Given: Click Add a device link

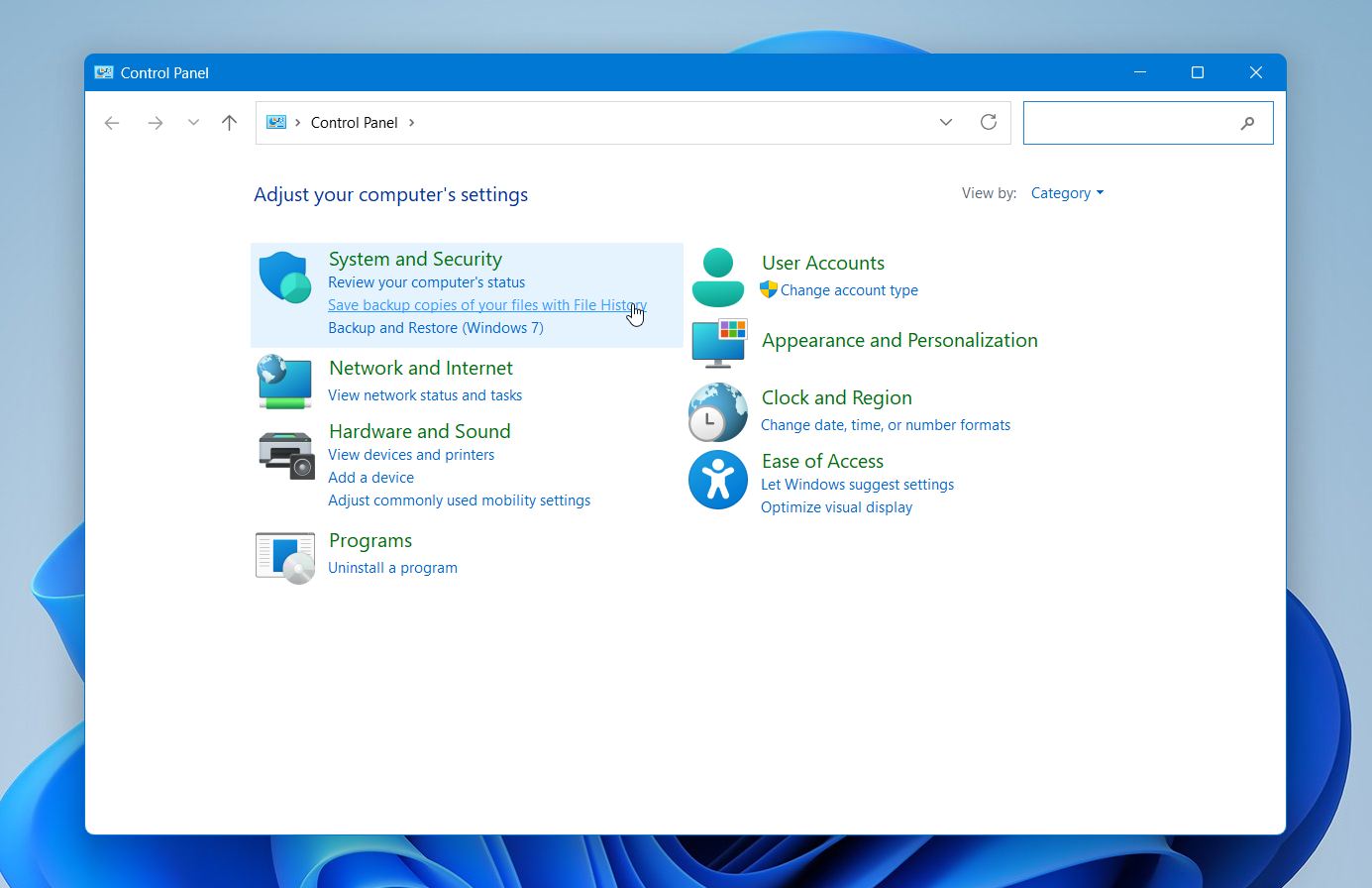Looking at the screenshot, I should 371,478.
